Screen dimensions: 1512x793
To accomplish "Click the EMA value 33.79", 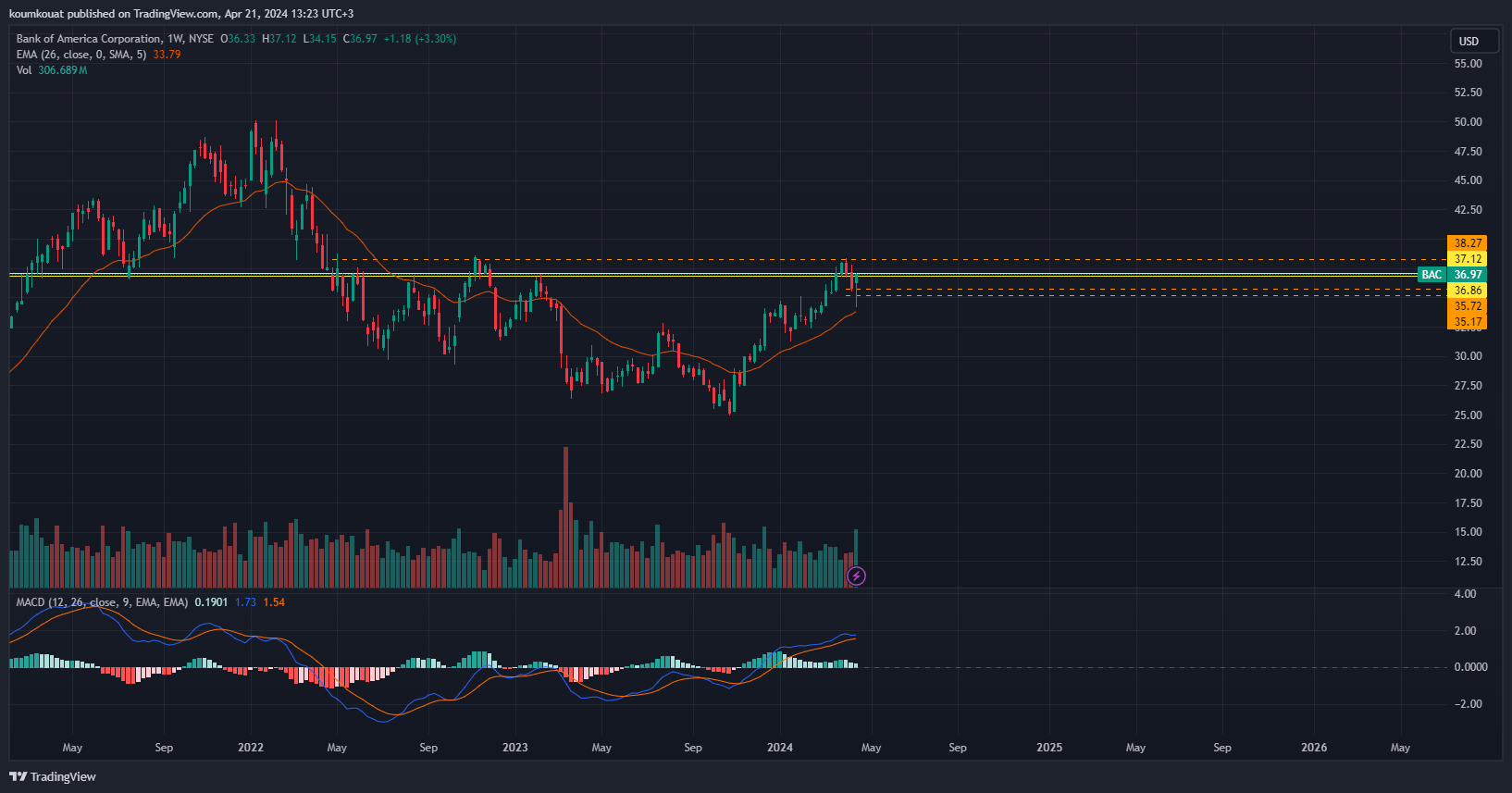I will pyautogui.click(x=167, y=55).
